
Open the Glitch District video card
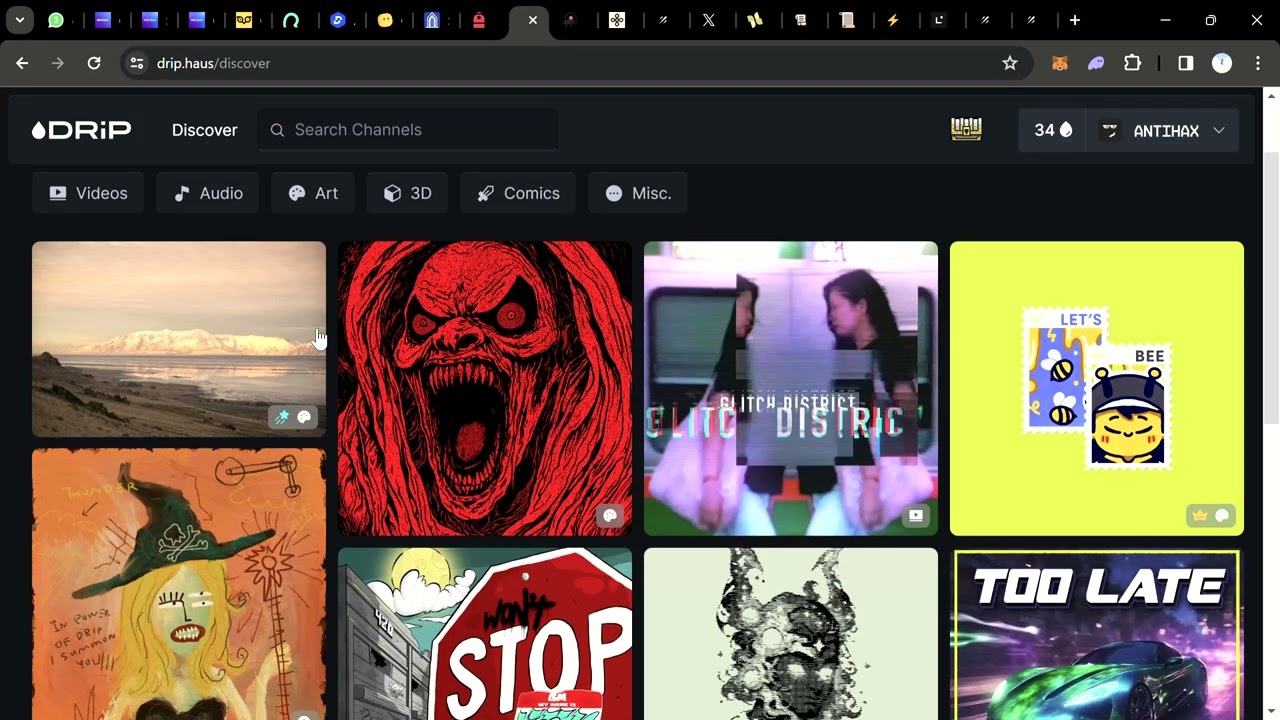[791, 388]
